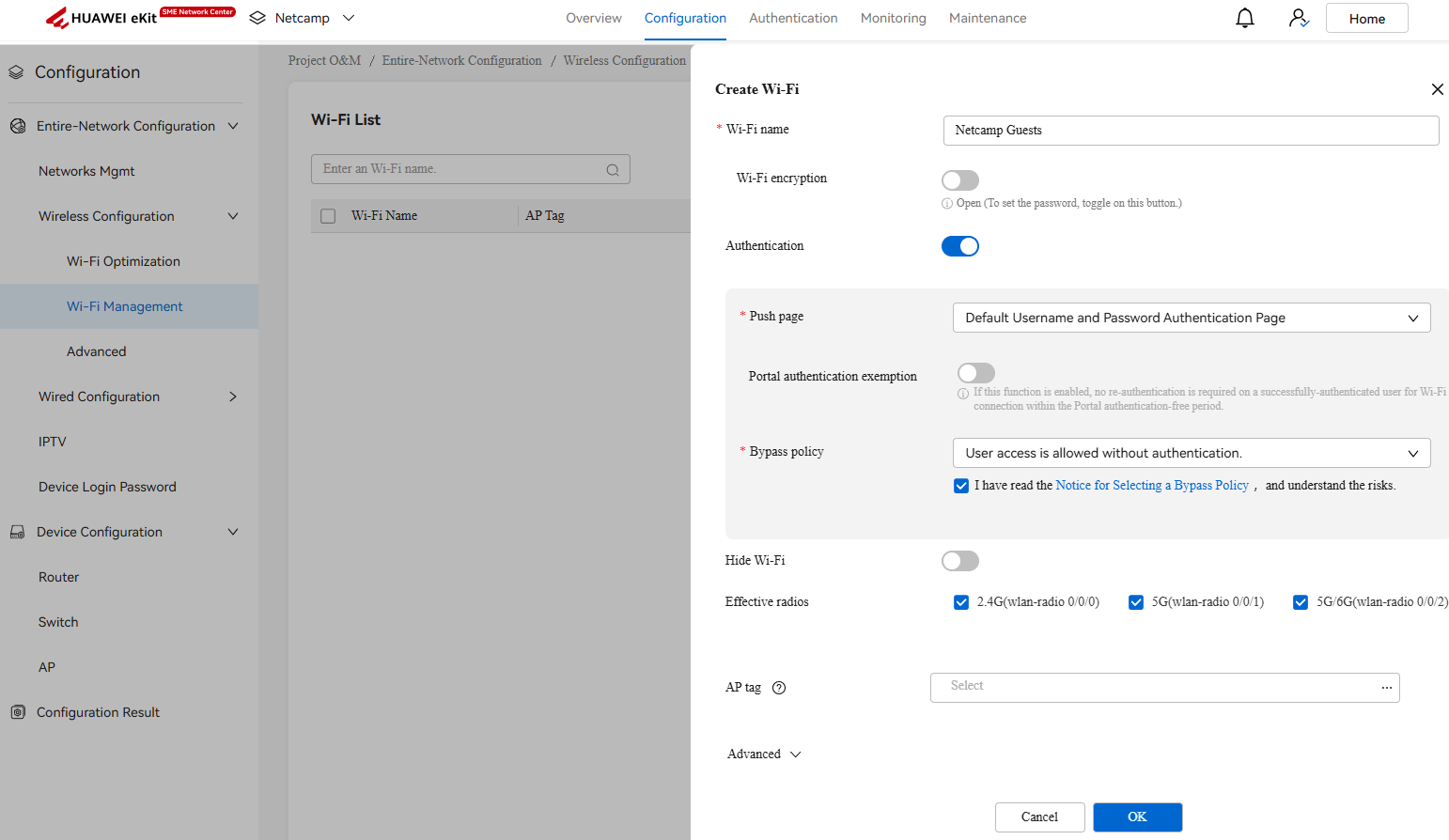
Task: Click the Cancel button
Action: [x=1040, y=817]
